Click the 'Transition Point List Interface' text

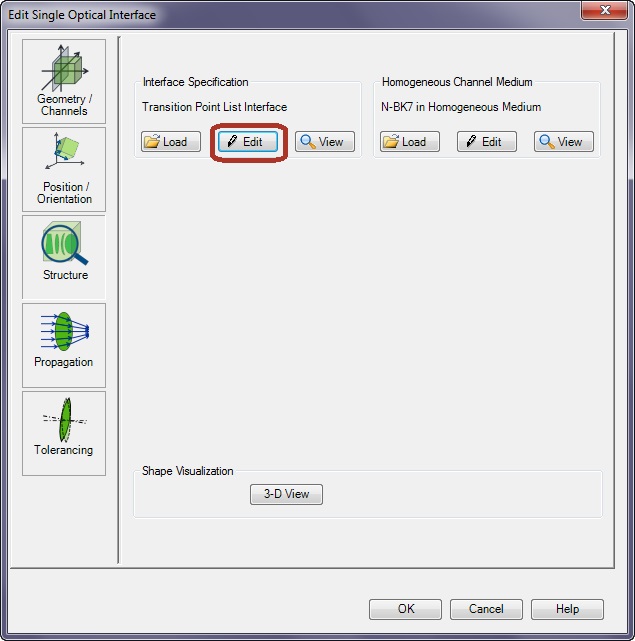point(214,107)
